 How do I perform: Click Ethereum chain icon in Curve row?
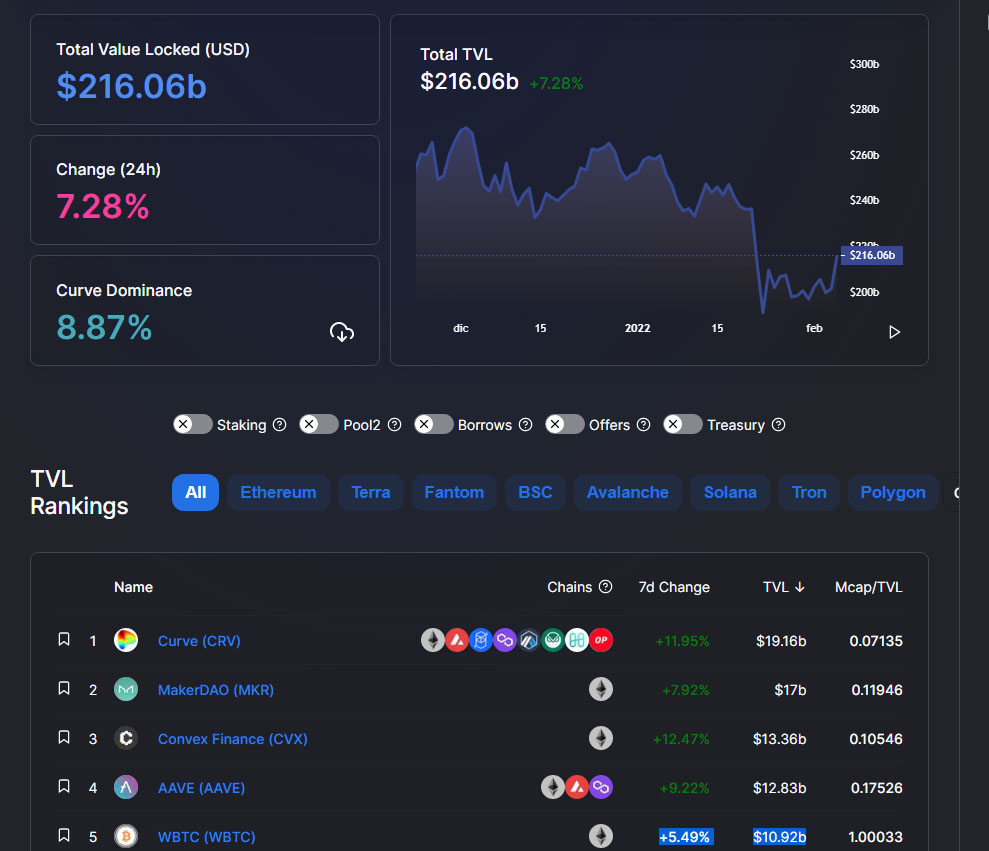pyautogui.click(x=433, y=640)
